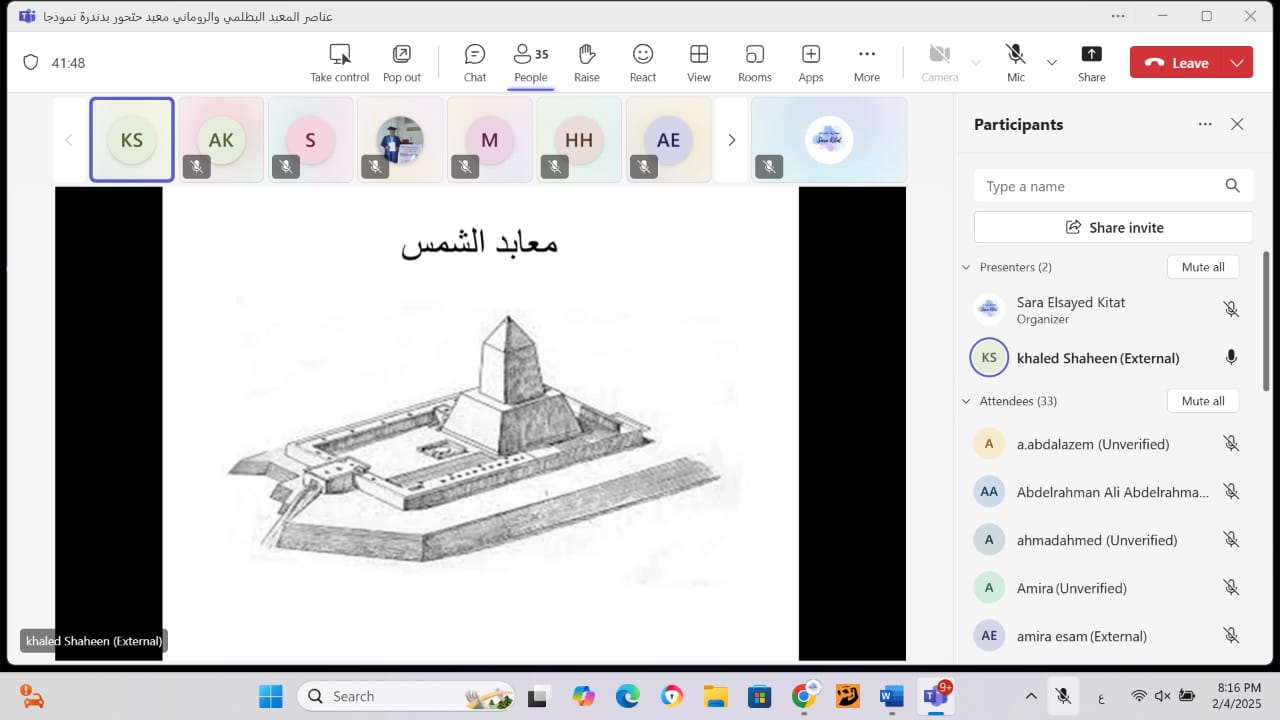Select the AE participant tile
The width and height of the screenshot is (1280, 720).
point(668,140)
